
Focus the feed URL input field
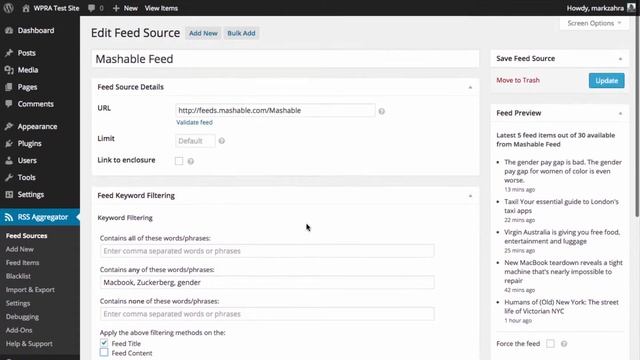coord(275,110)
